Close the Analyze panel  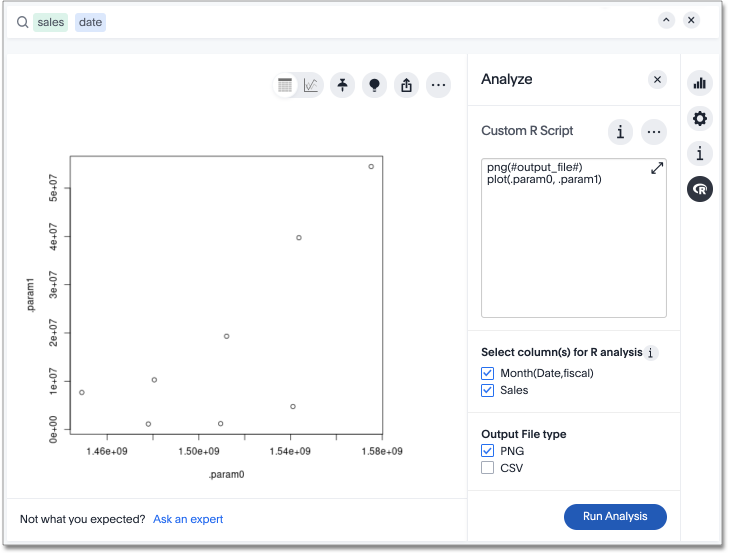tap(657, 80)
